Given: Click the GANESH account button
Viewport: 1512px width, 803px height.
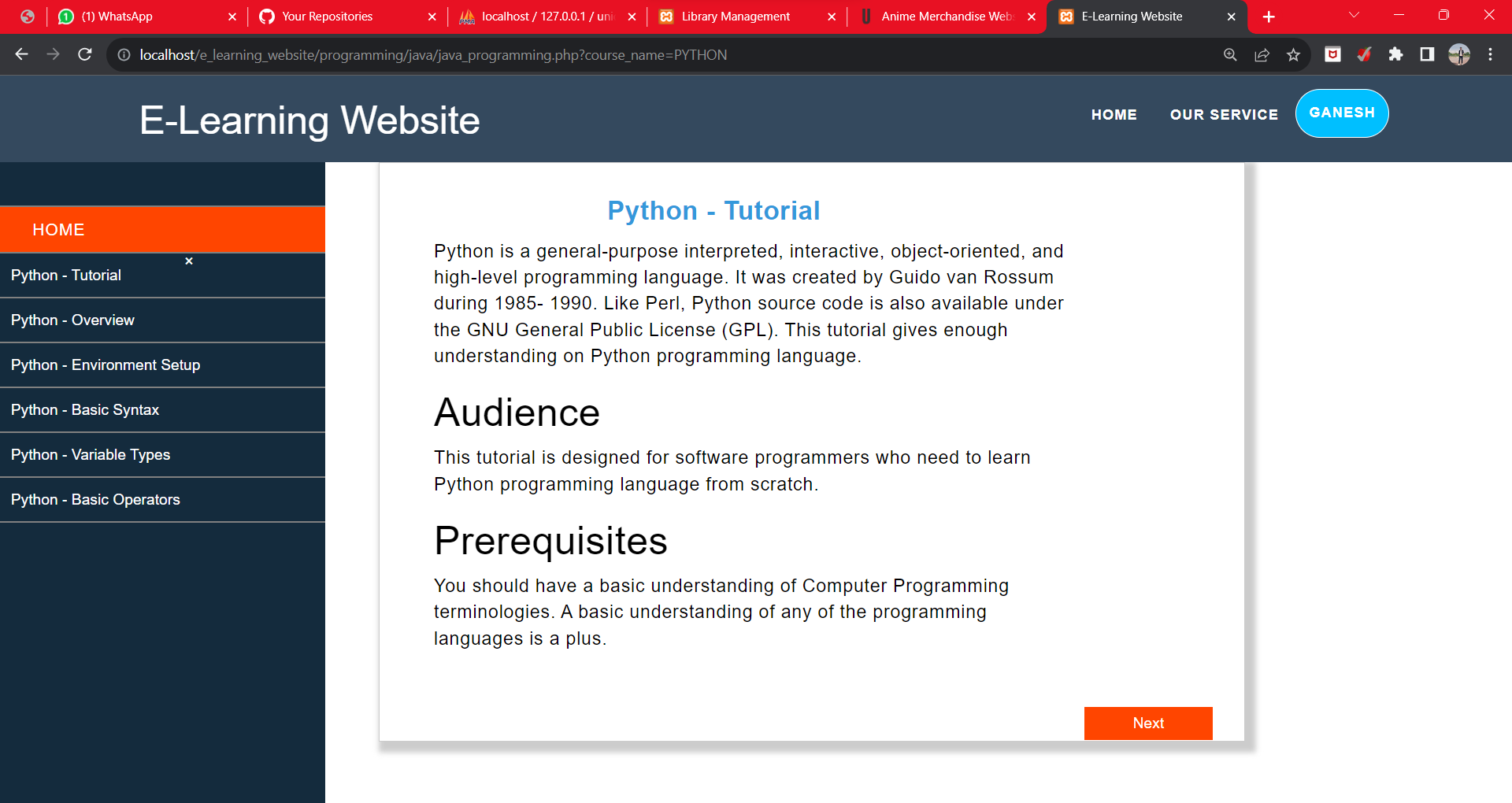Looking at the screenshot, I should 1341,113.
